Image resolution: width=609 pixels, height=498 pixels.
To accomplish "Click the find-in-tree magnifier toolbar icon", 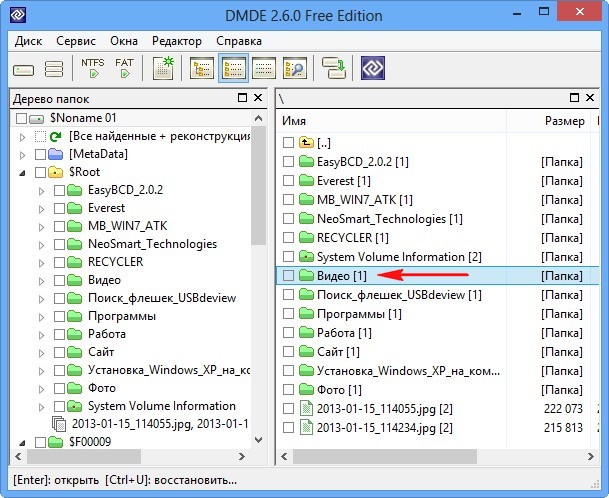I will tap(295, 68).
